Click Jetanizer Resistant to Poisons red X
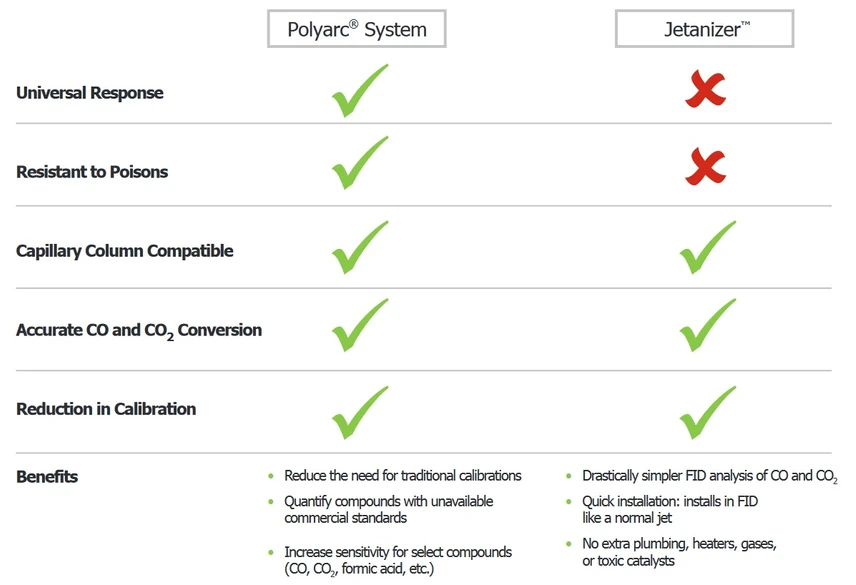This screenshot has width=856, height=585. [705, 166]
